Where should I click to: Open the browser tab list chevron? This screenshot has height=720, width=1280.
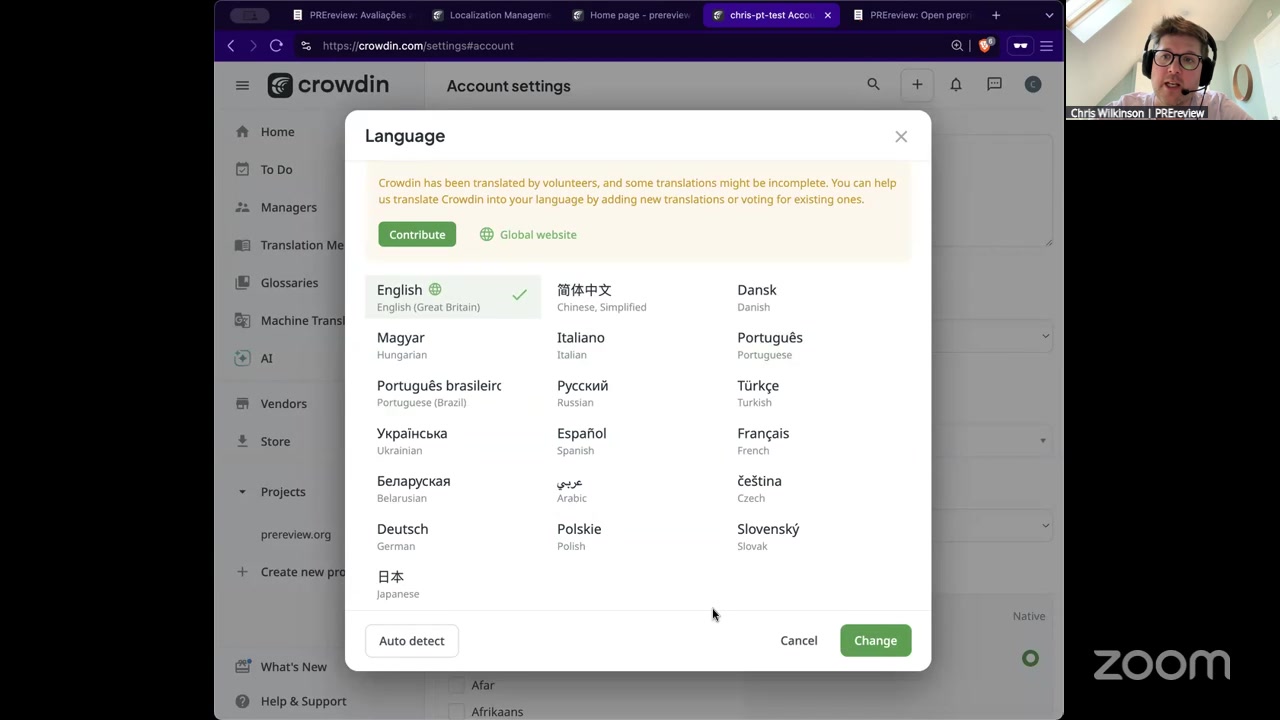pos(1049,15)
